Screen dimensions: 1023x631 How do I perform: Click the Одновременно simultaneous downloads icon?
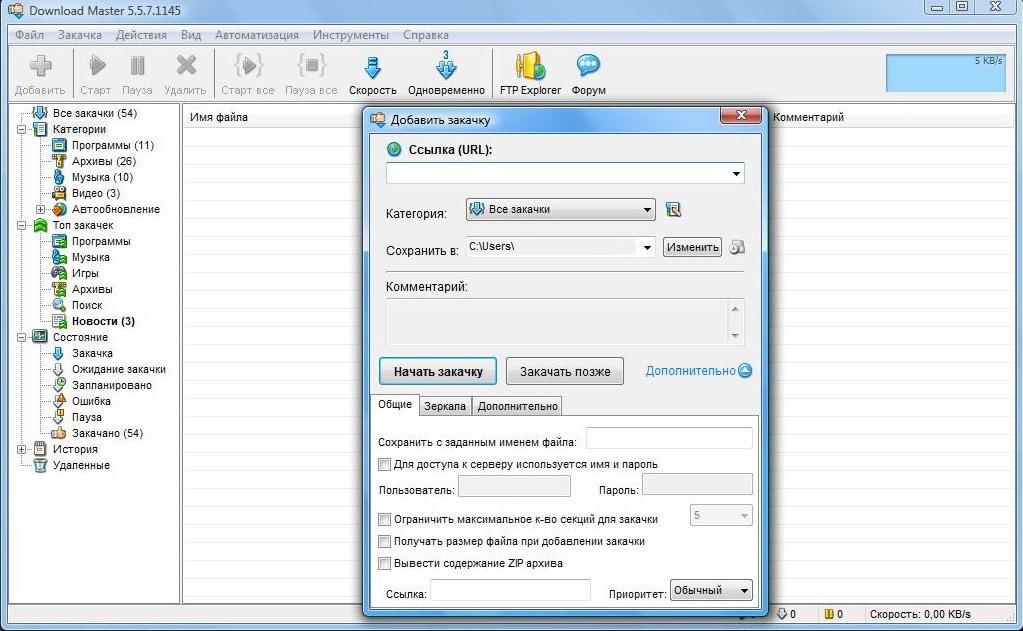446,66
